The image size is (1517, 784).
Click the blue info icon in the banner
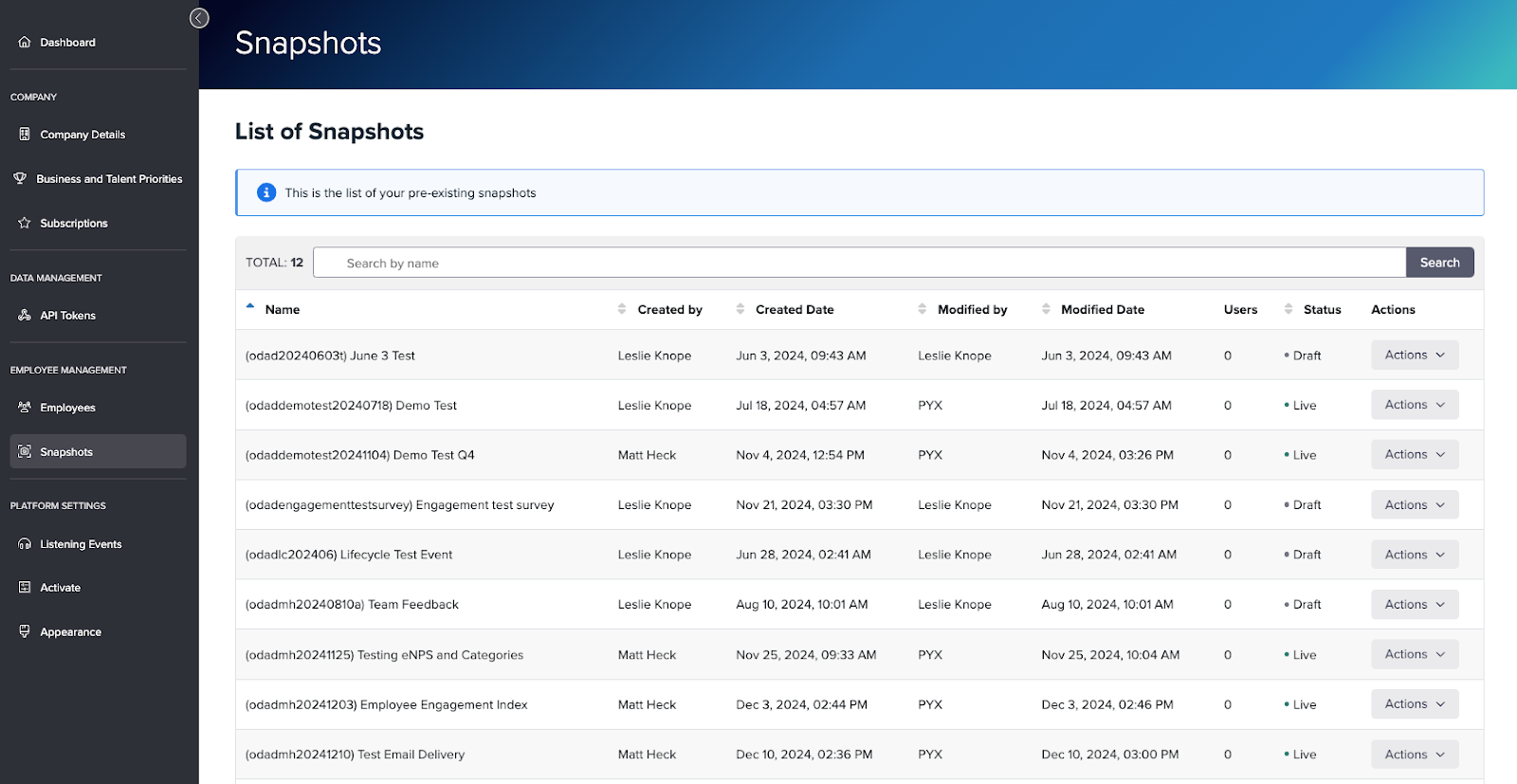266,192
